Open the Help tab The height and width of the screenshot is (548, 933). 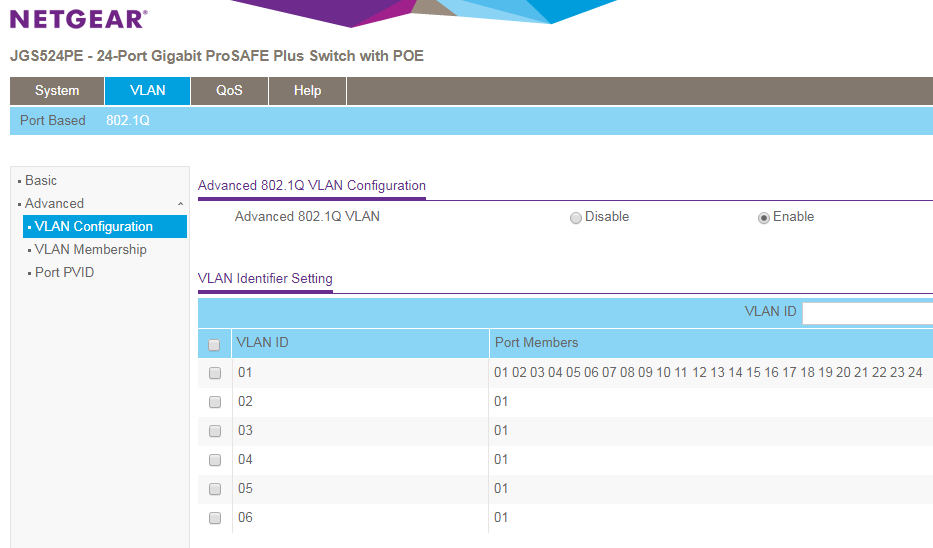click(308, 90)
